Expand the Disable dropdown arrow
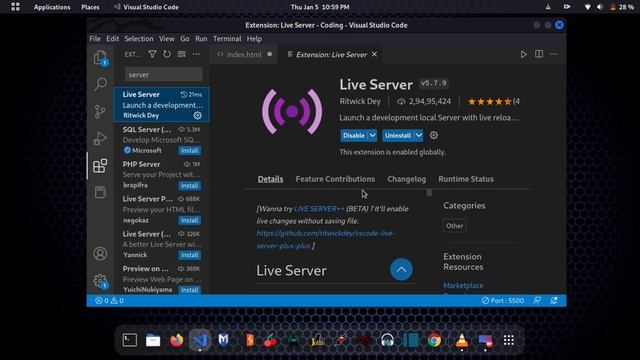This screenshot has height=360, width=640. (373, 136)
